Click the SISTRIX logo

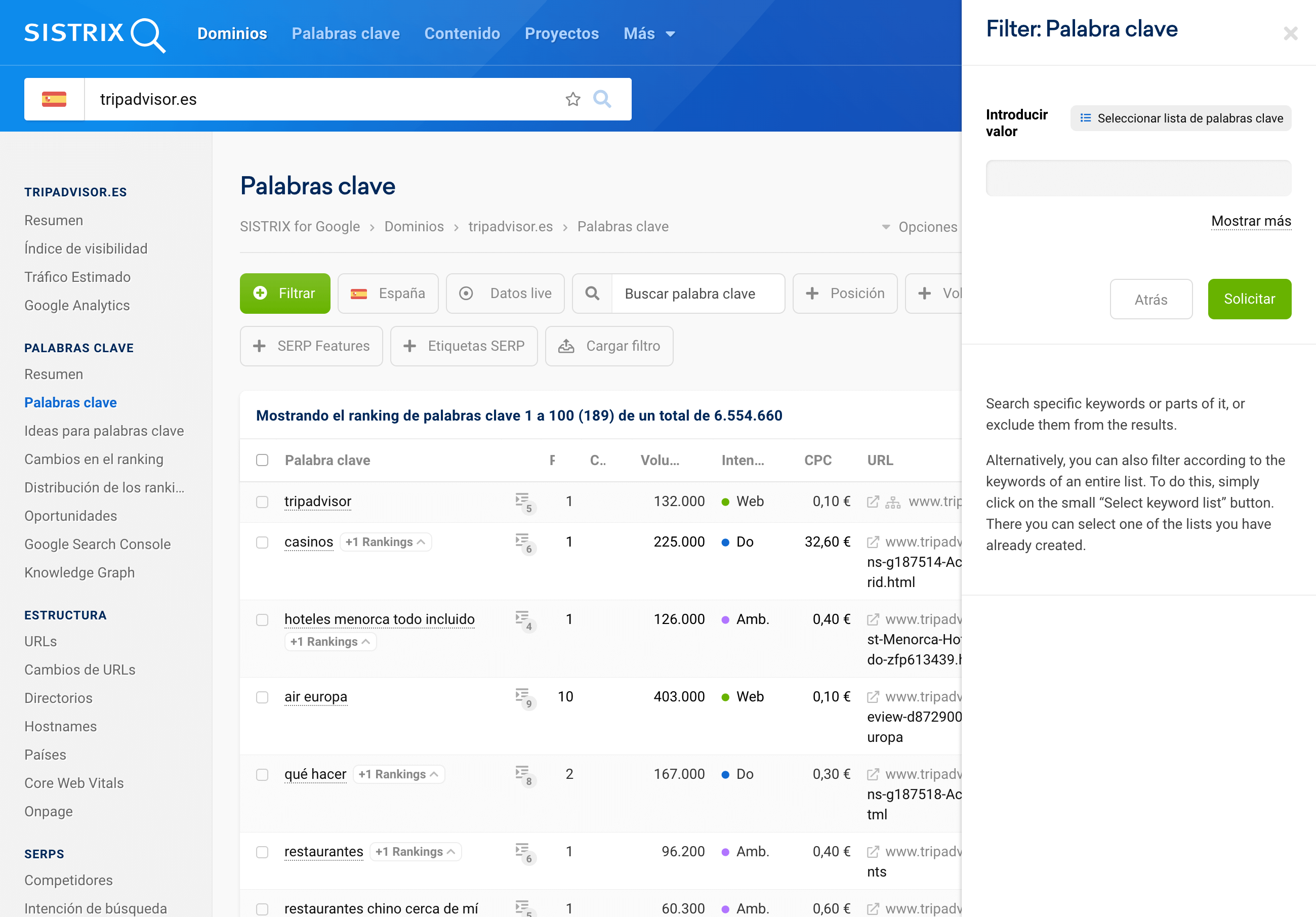95,33
